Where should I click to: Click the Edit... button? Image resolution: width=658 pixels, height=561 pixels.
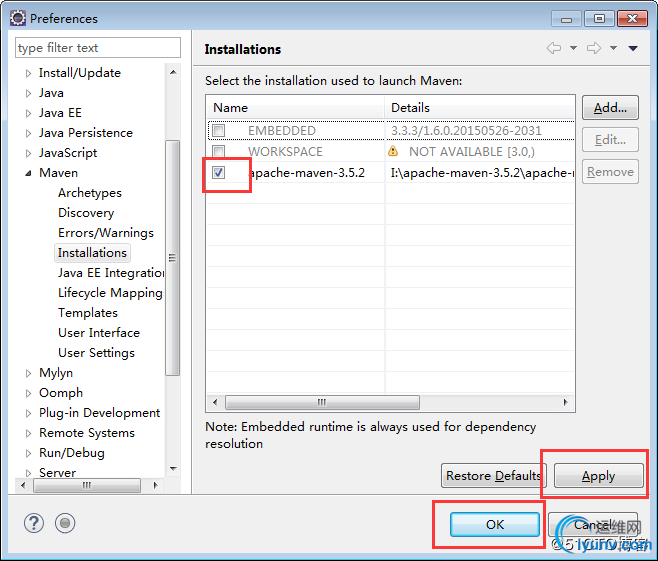tap(610, 140)
